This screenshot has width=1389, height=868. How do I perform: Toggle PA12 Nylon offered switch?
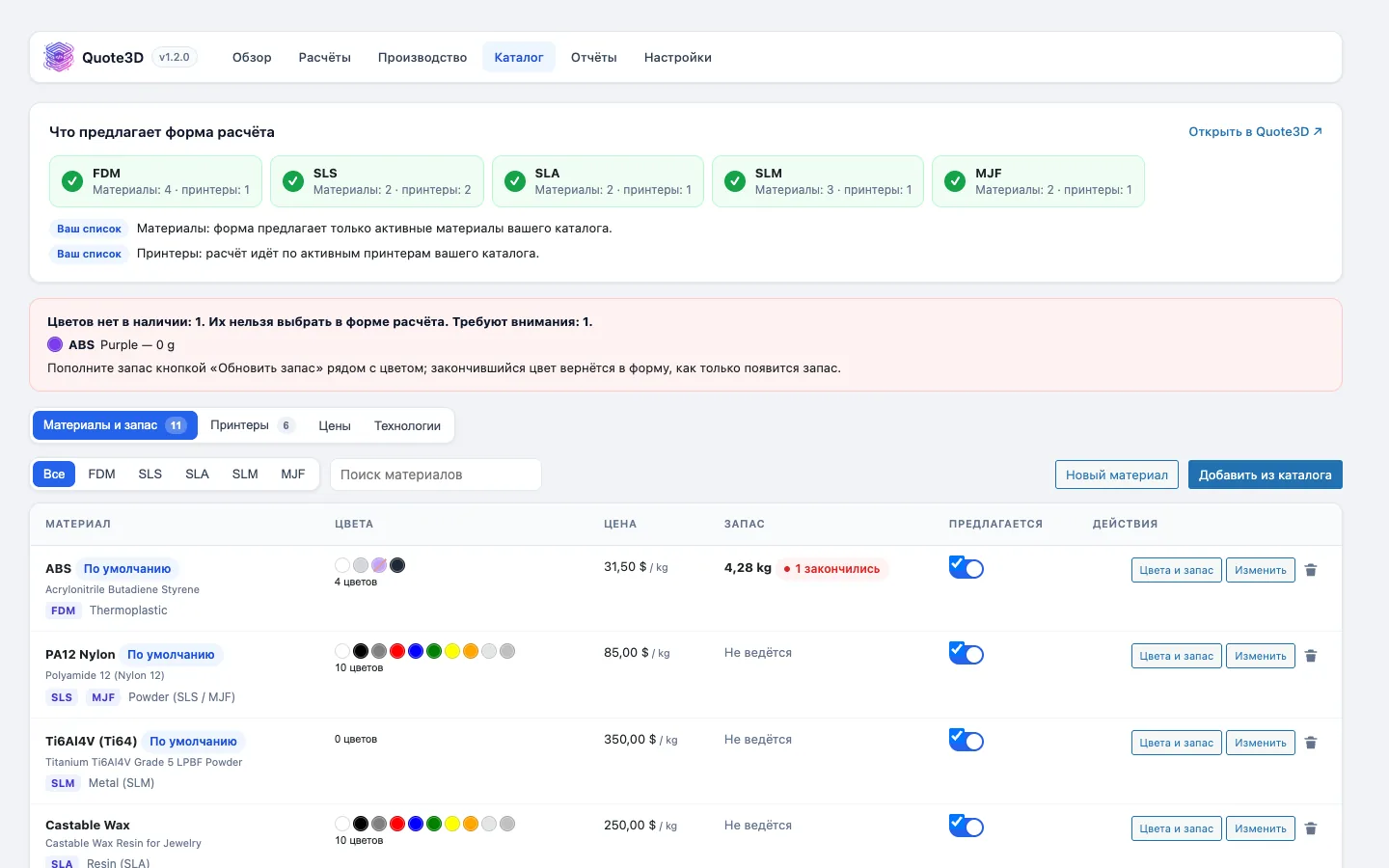click(966, 654)
